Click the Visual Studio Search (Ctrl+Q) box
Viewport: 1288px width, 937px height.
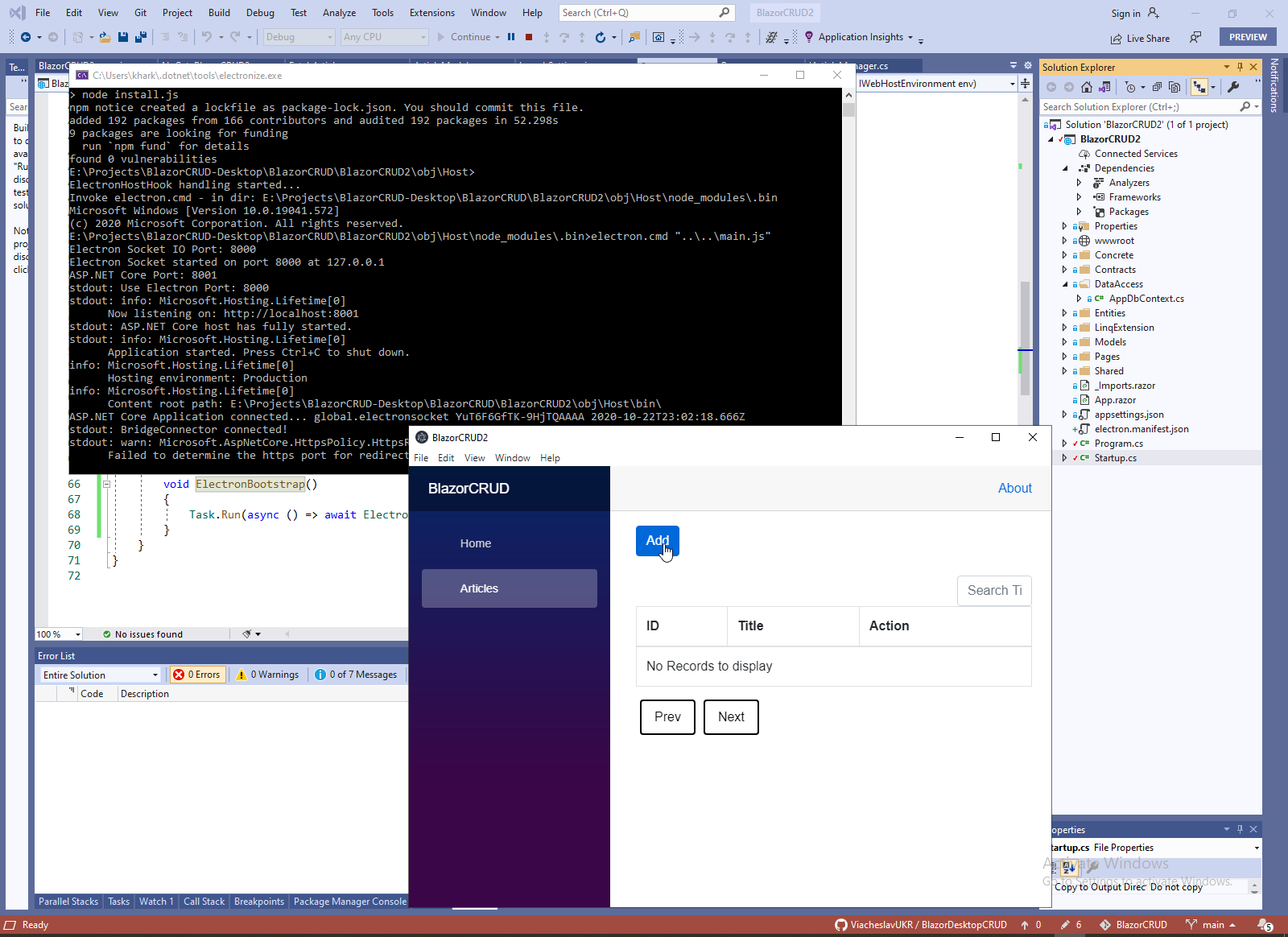click(646, 13)
